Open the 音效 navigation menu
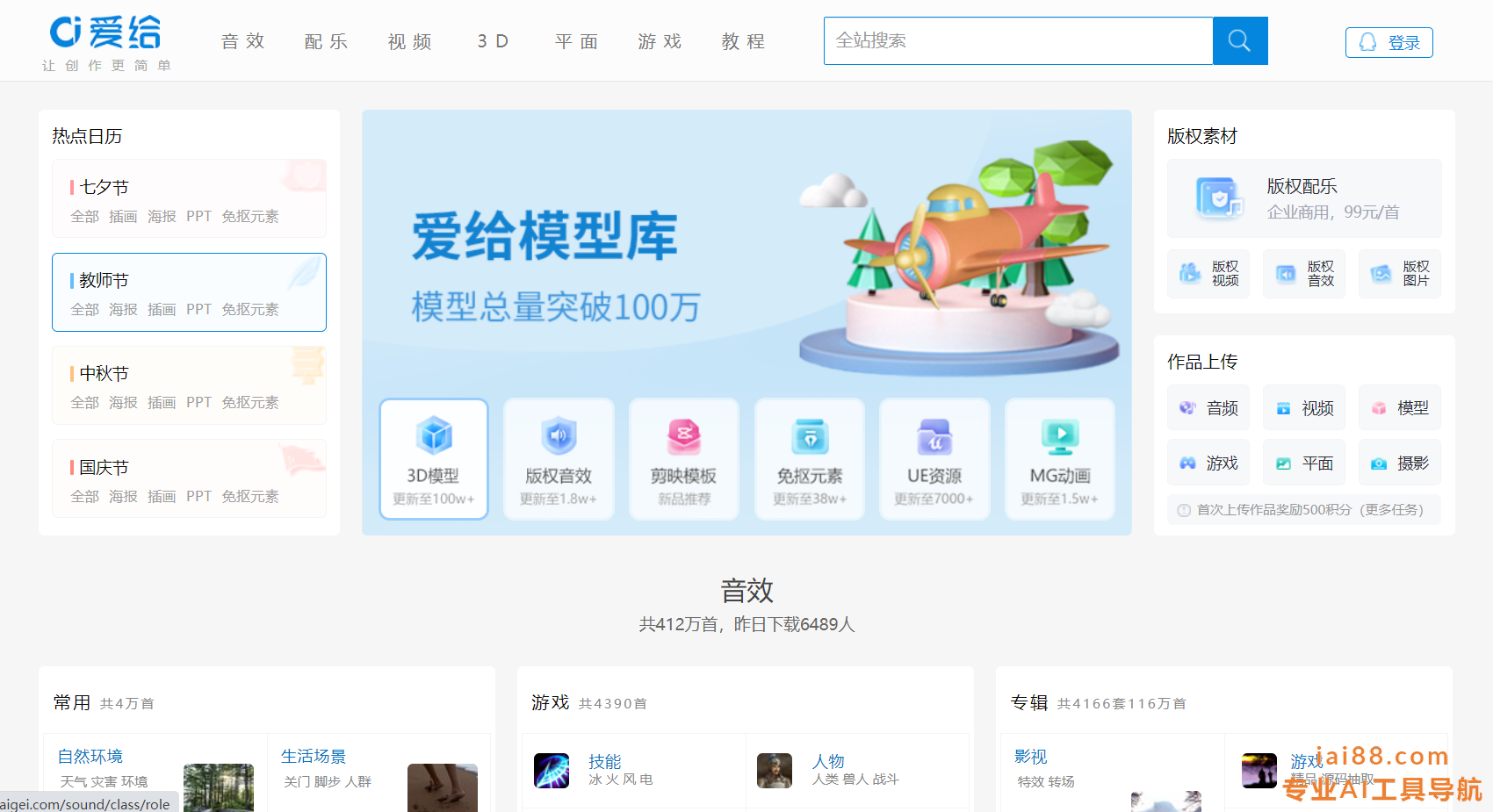The height and width of the screenshot is (812, 1493). click(243, 41)
